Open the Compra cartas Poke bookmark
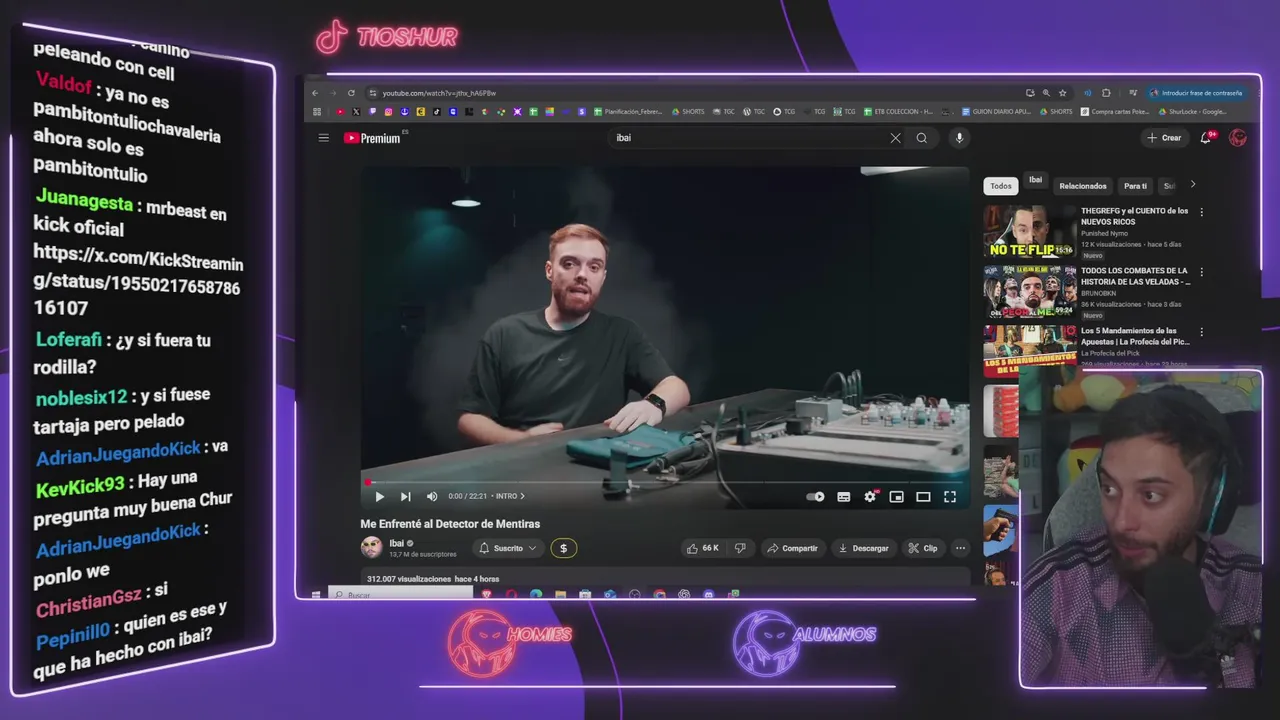 (x=1116, y=112)
